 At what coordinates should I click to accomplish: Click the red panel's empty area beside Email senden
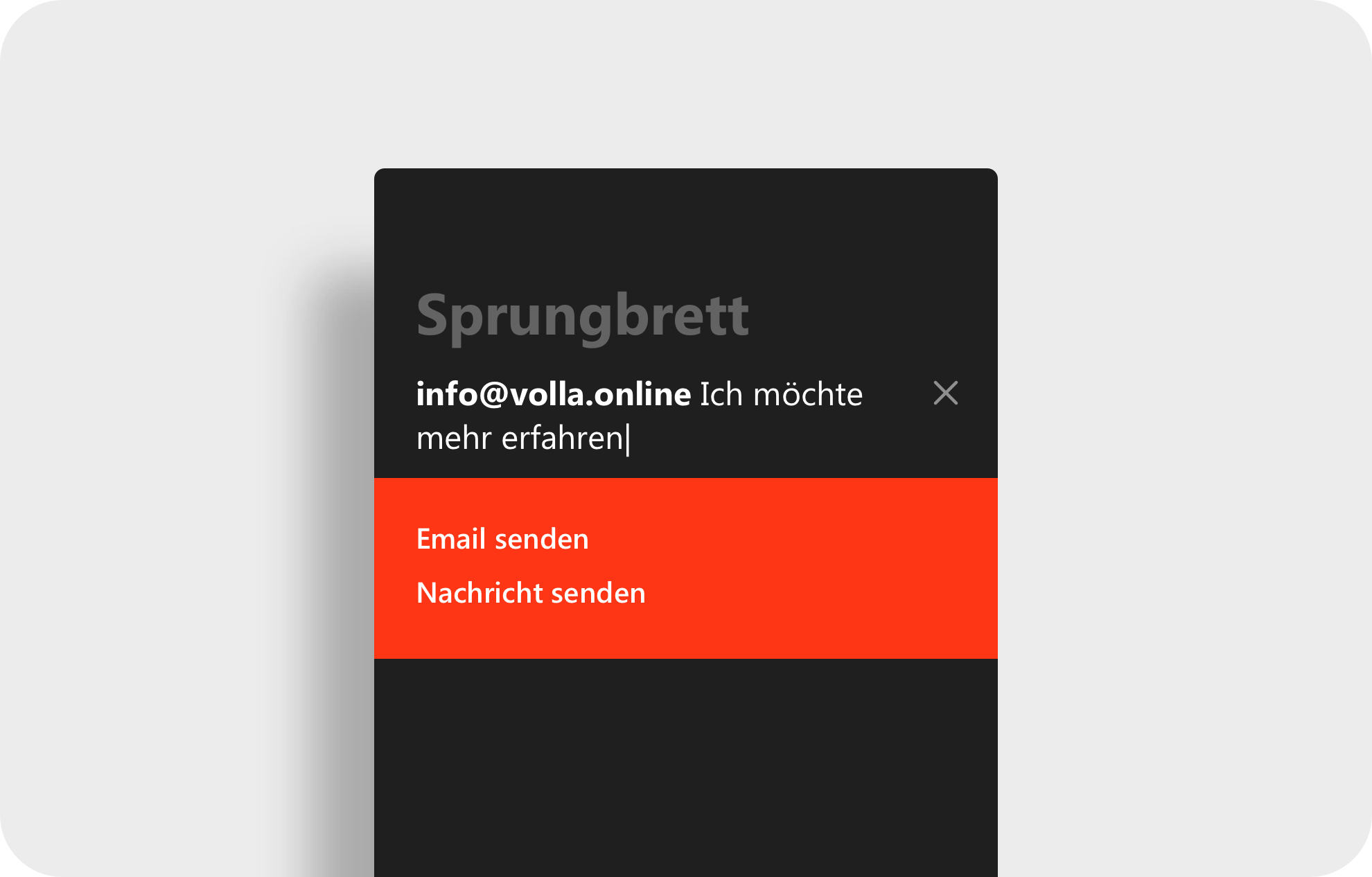(x=790, y=539)
